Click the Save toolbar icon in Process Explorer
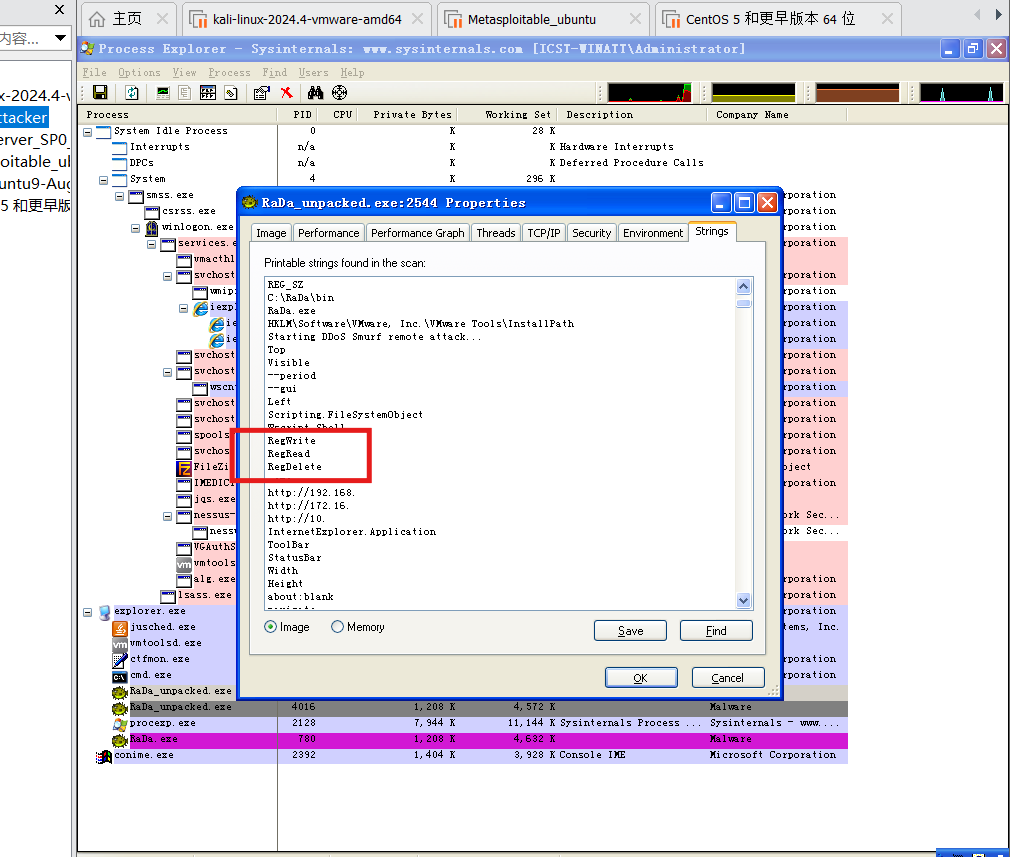 coord(100,93)
